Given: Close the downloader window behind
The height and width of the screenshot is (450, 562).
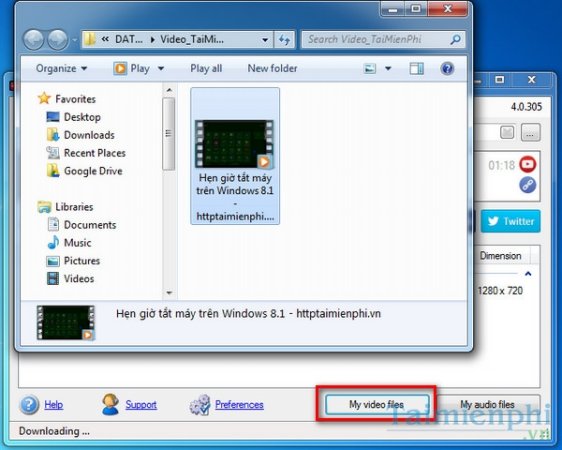Looking at the screenshot, I should click(532, 80).
